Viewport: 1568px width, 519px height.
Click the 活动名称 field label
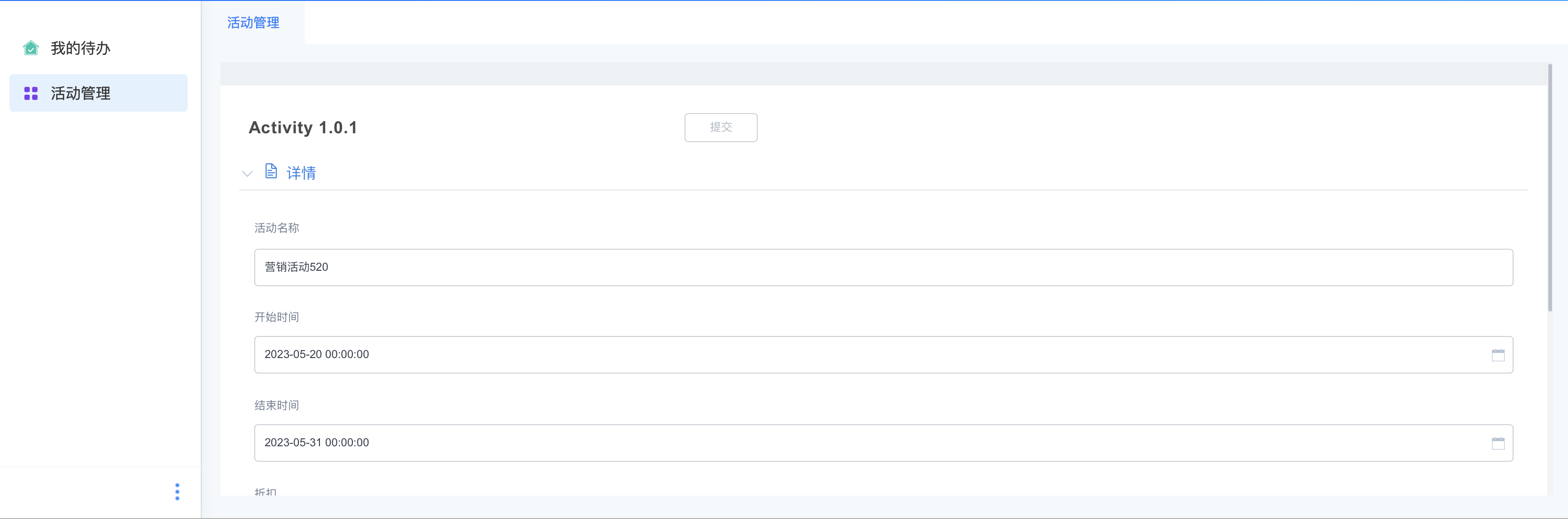point(276,228)
